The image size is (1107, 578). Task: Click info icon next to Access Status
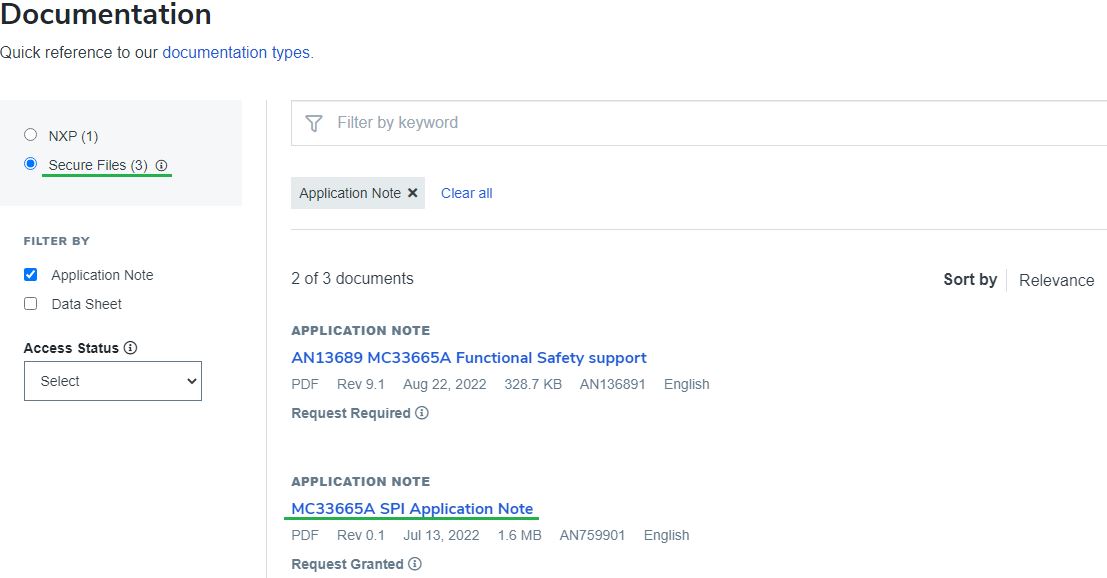tap(130, 348)
